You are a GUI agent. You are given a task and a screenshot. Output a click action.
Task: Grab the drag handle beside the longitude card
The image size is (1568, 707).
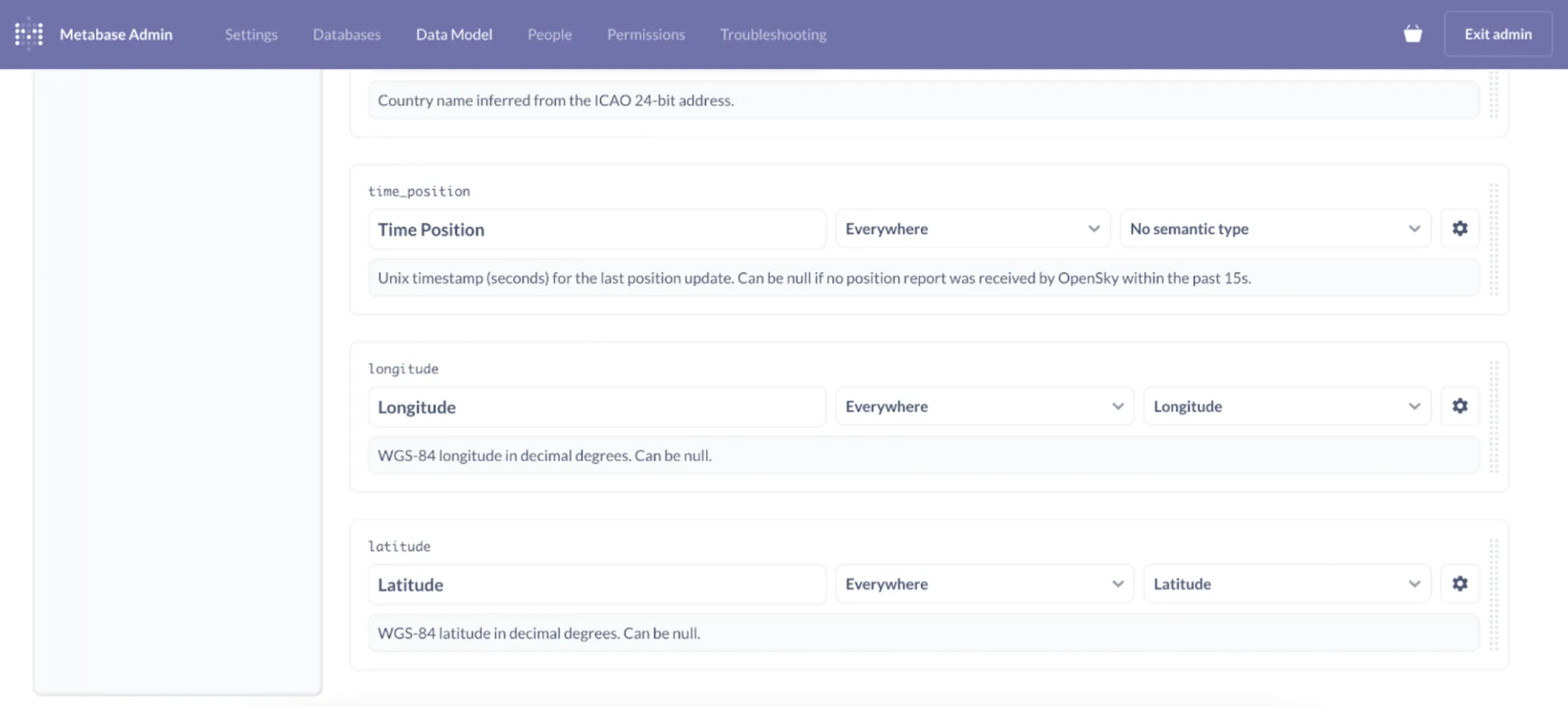tap(1493, 417)
